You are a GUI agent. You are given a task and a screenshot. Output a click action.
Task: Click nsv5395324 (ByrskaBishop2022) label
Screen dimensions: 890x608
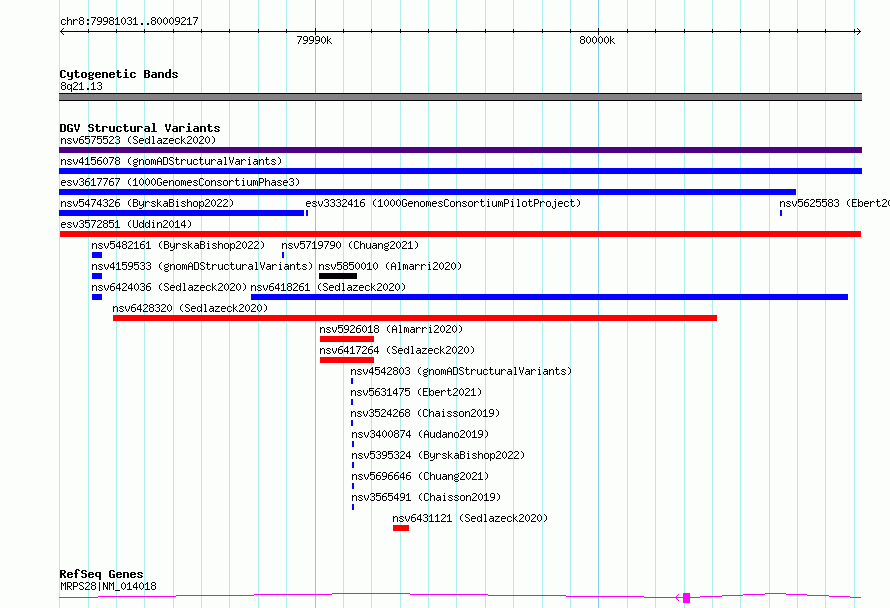tap(438, 455)
